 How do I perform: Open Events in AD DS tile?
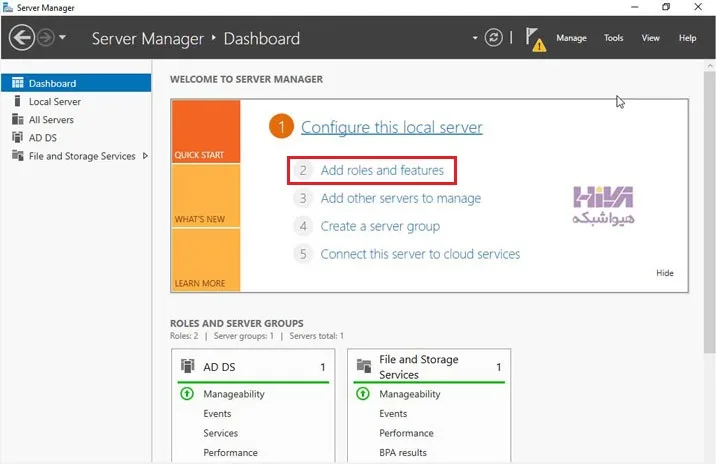tap(217, 413)
